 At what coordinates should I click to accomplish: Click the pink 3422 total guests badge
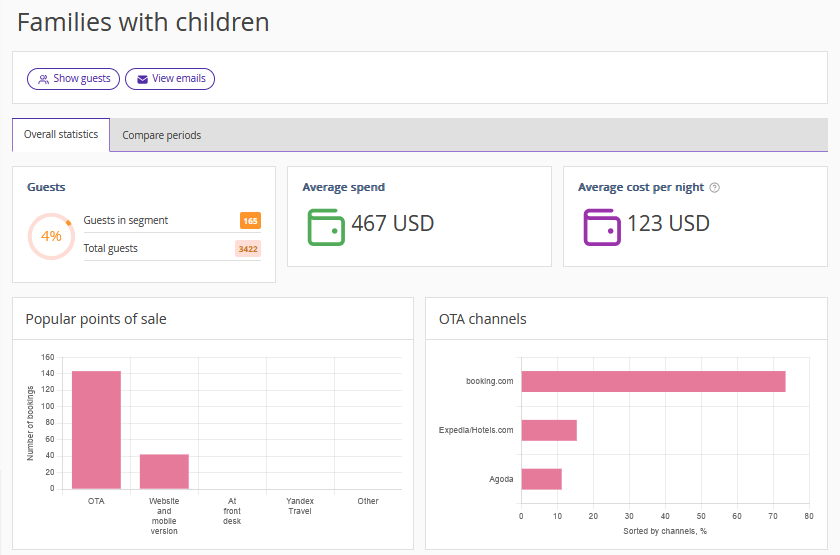pos(248,249)
